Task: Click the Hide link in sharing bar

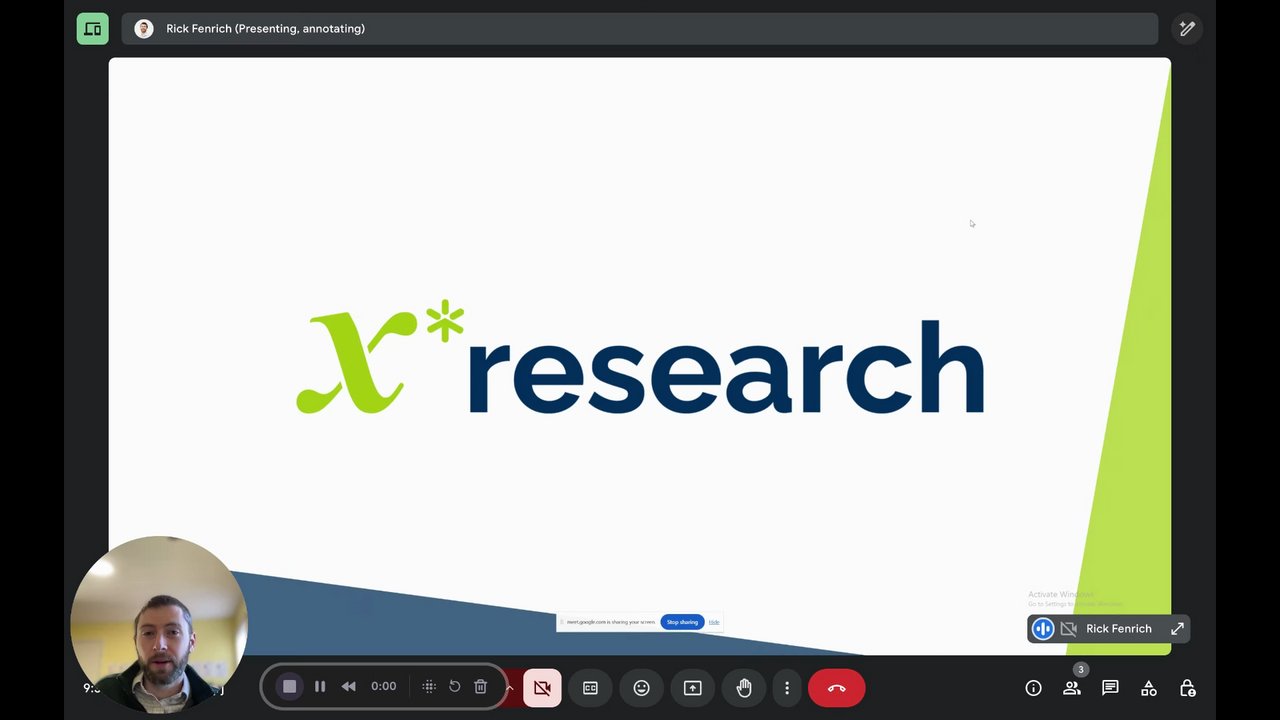Action: click(714, 622)
